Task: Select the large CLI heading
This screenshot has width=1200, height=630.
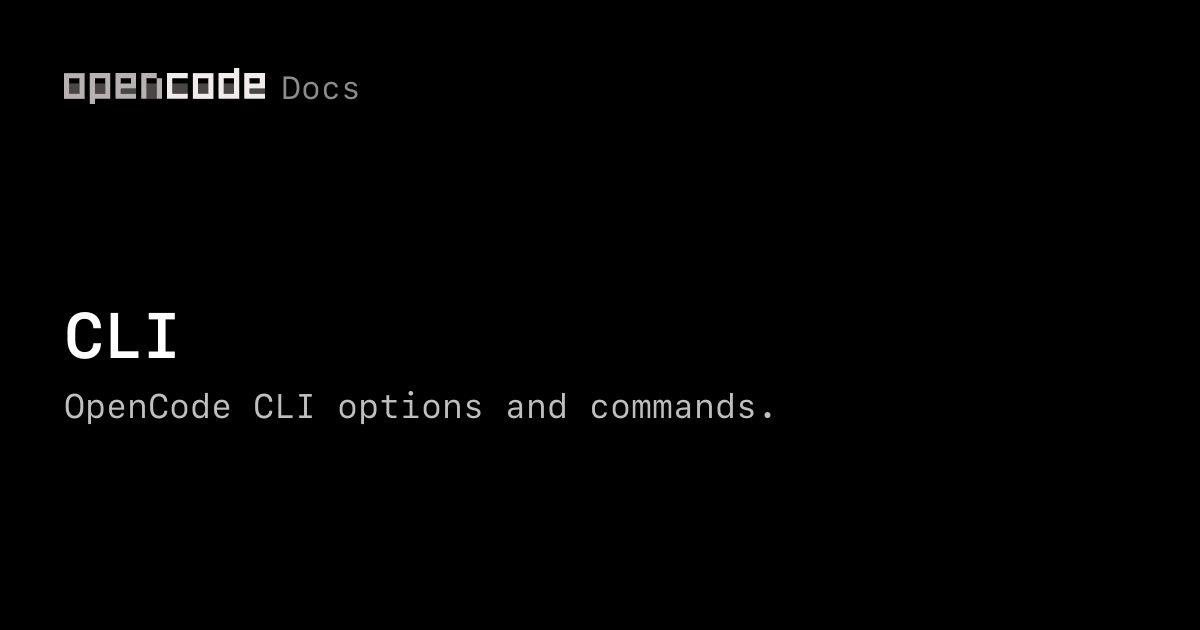Action: point(121,337)
